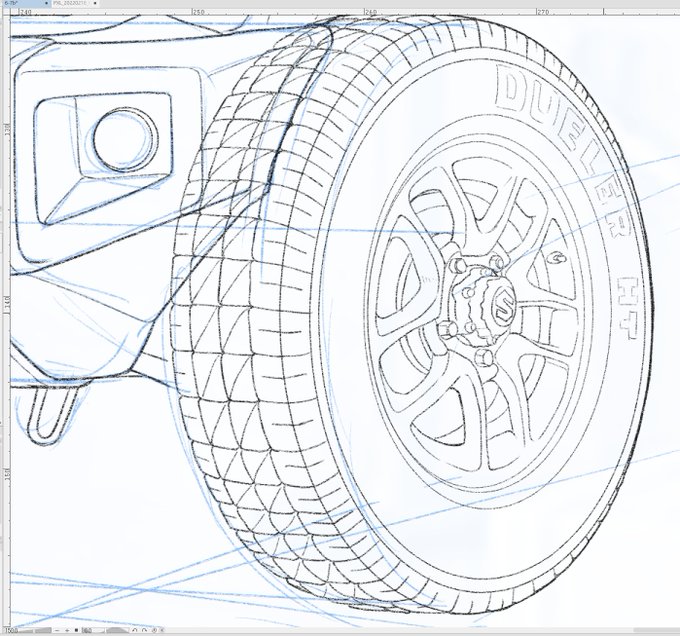680x636 pixels.
Task: Zoom in using the plus icon
Action: [x=67, y=630]
